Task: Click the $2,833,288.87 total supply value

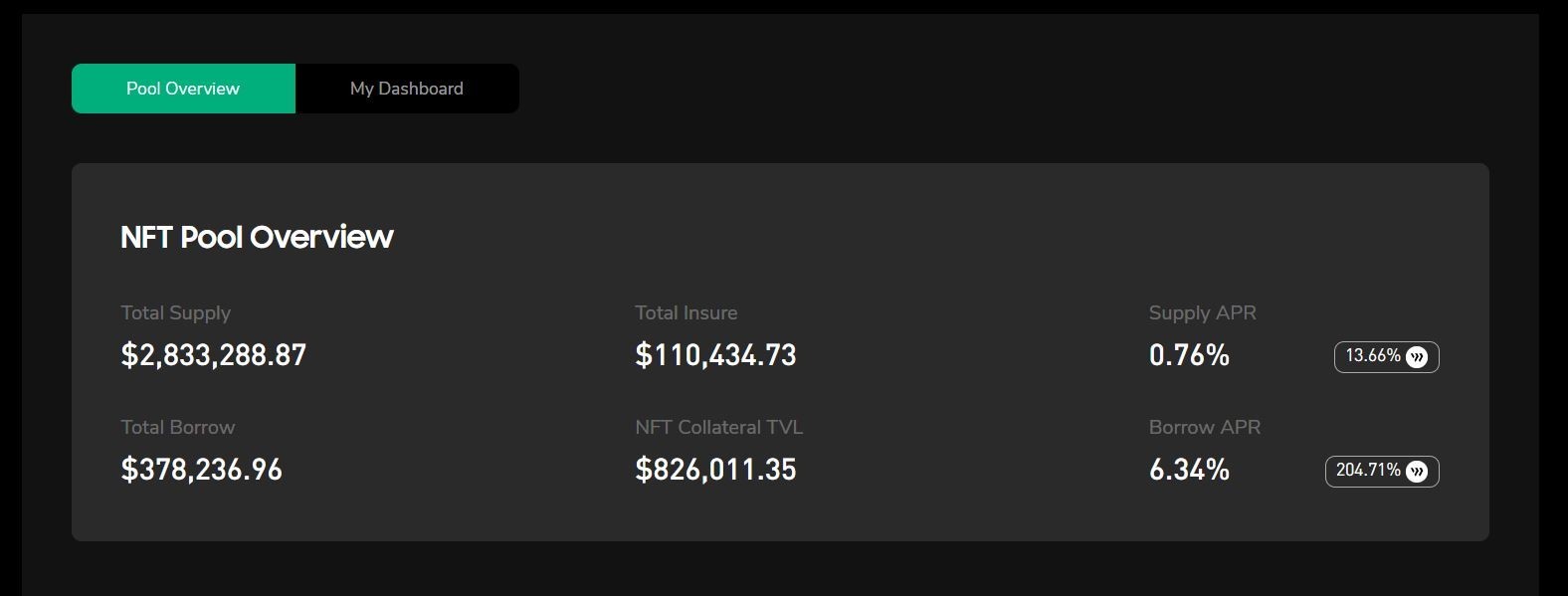Action: tap(214, 355)
